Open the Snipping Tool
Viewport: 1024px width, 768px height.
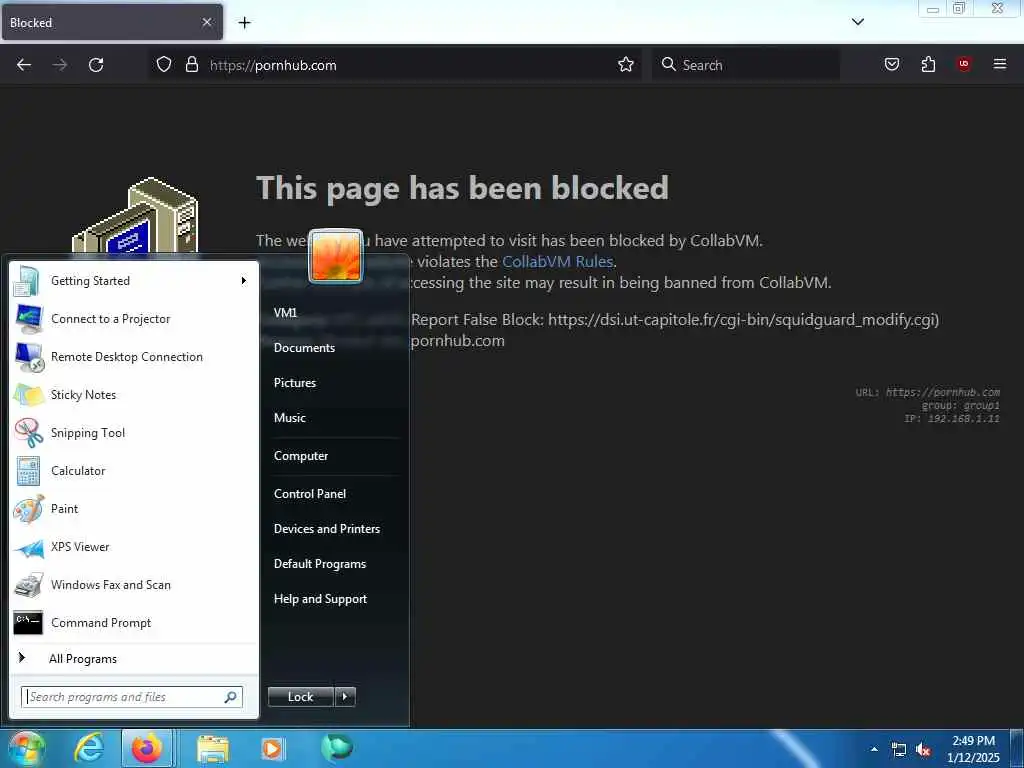pos(134,432)
